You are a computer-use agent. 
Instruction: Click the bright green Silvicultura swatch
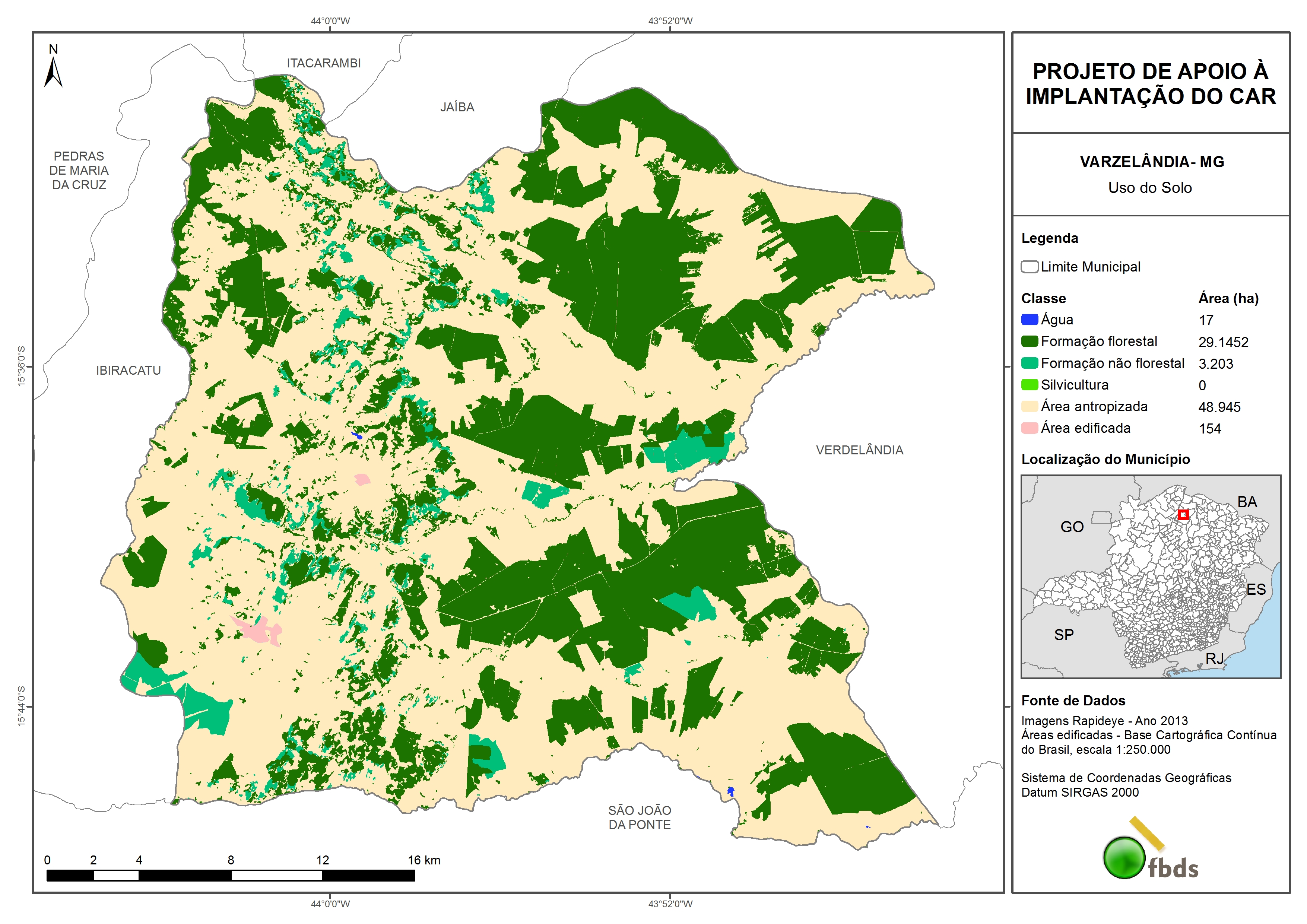point(1029,385)
